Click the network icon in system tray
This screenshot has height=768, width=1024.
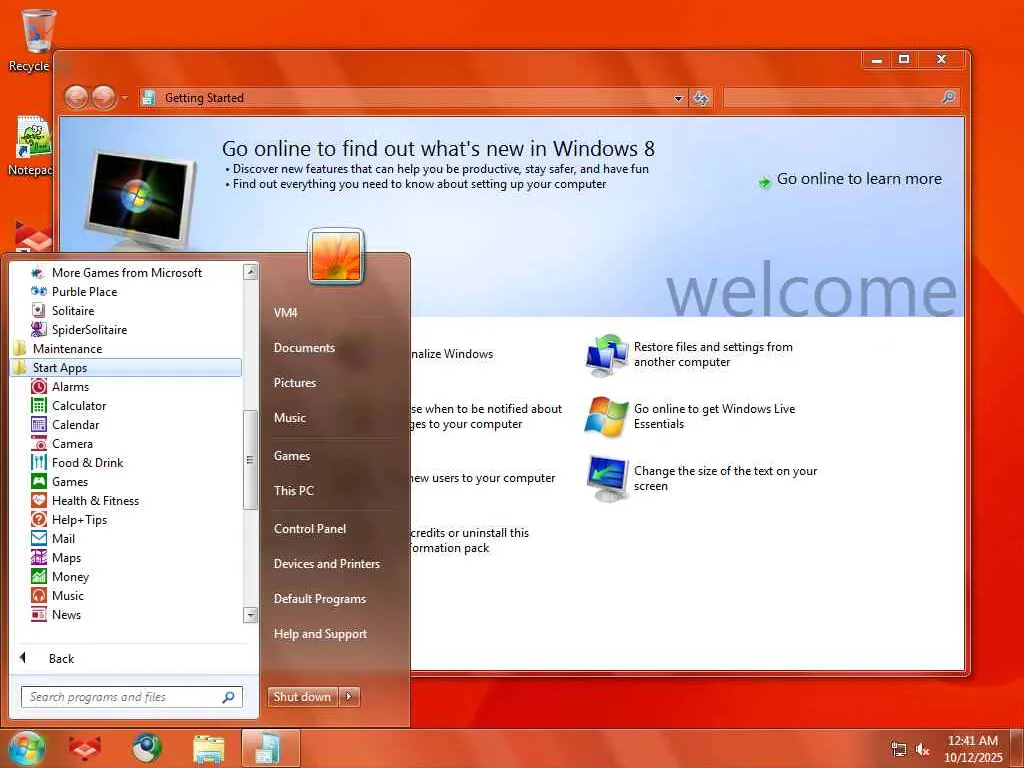899,749
